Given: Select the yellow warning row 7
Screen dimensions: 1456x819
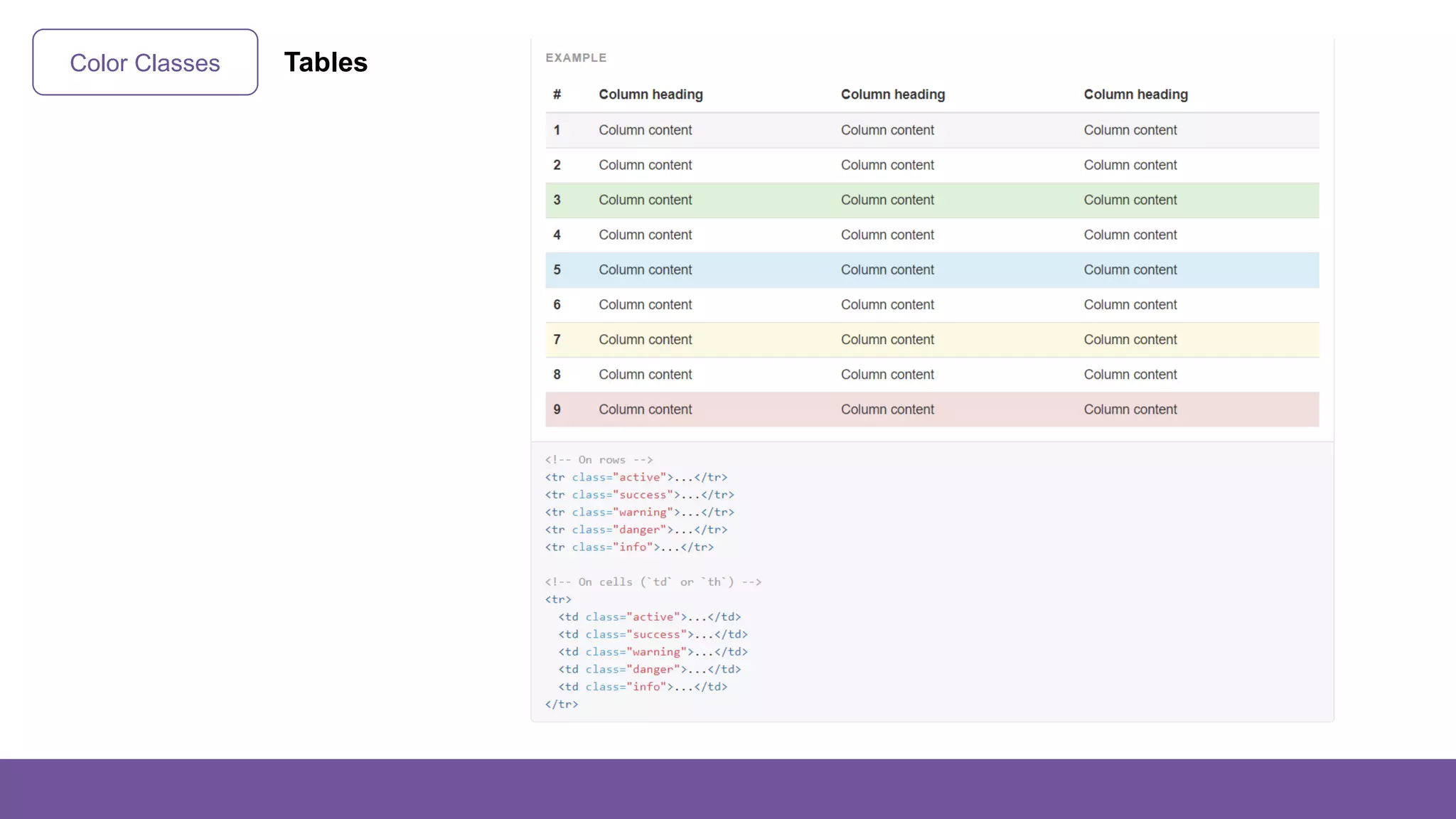Looking at the screenshot, I should pos(931,340).
